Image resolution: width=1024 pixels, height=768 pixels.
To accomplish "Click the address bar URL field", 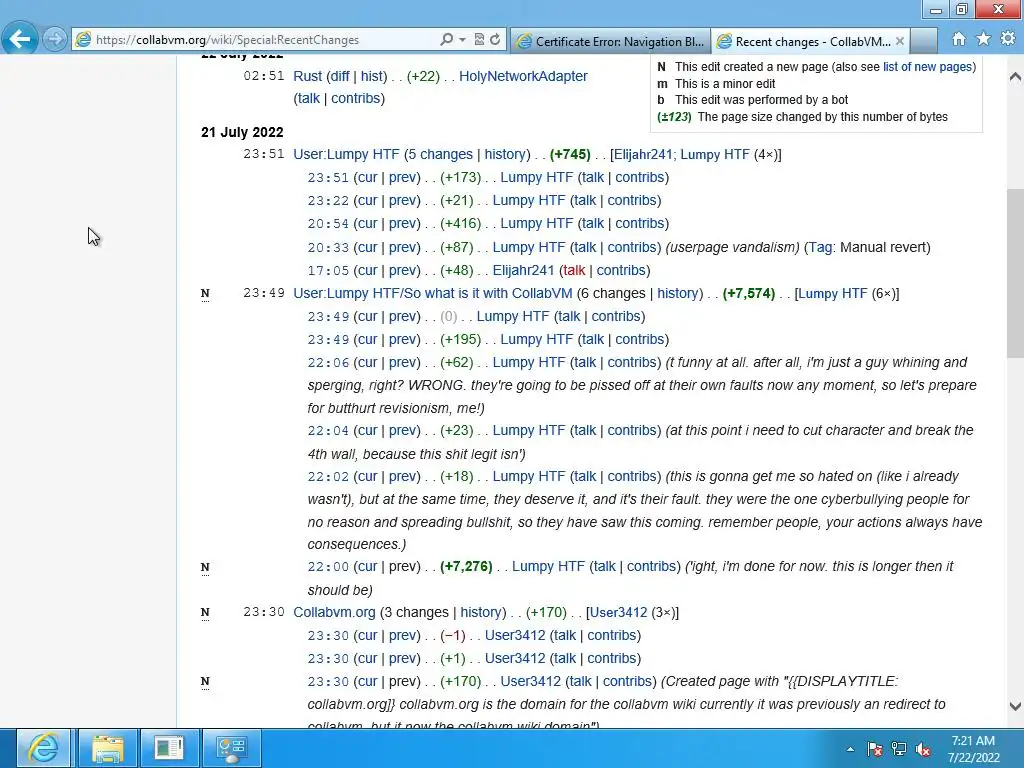I will pos(261,40).
